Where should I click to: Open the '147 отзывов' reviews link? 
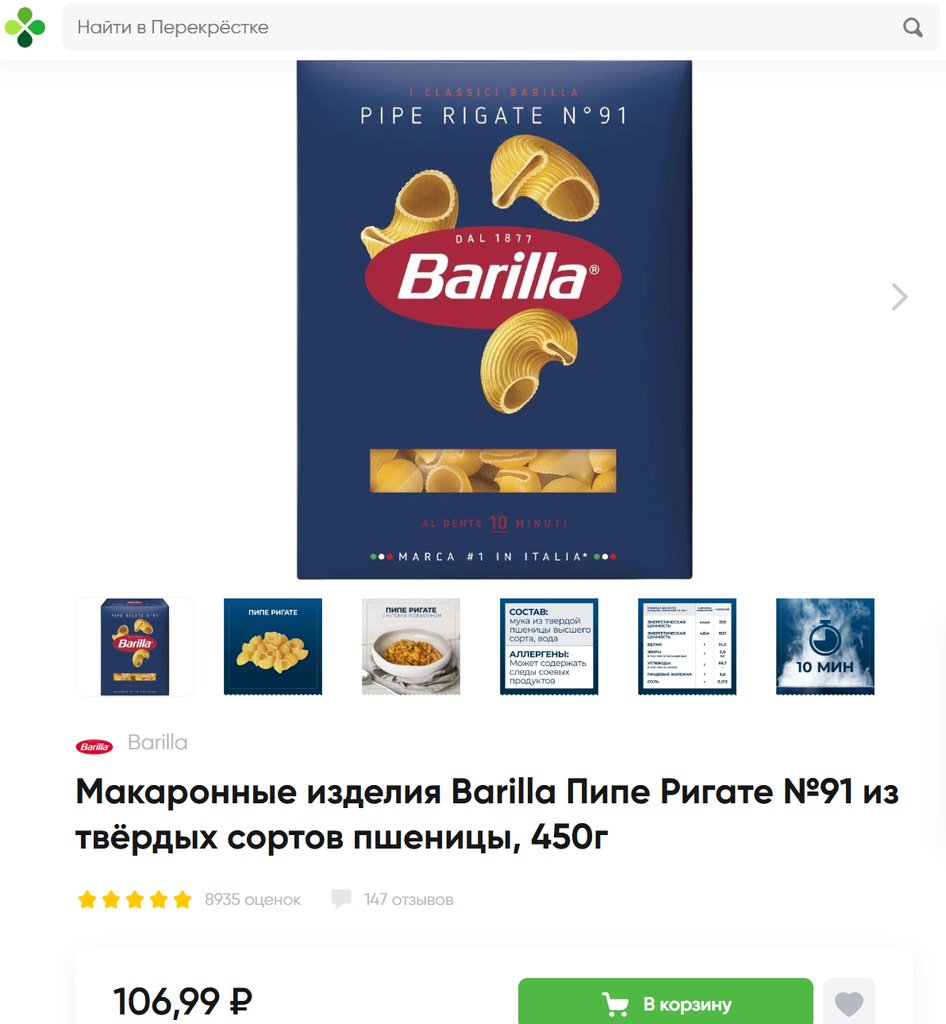409,900
